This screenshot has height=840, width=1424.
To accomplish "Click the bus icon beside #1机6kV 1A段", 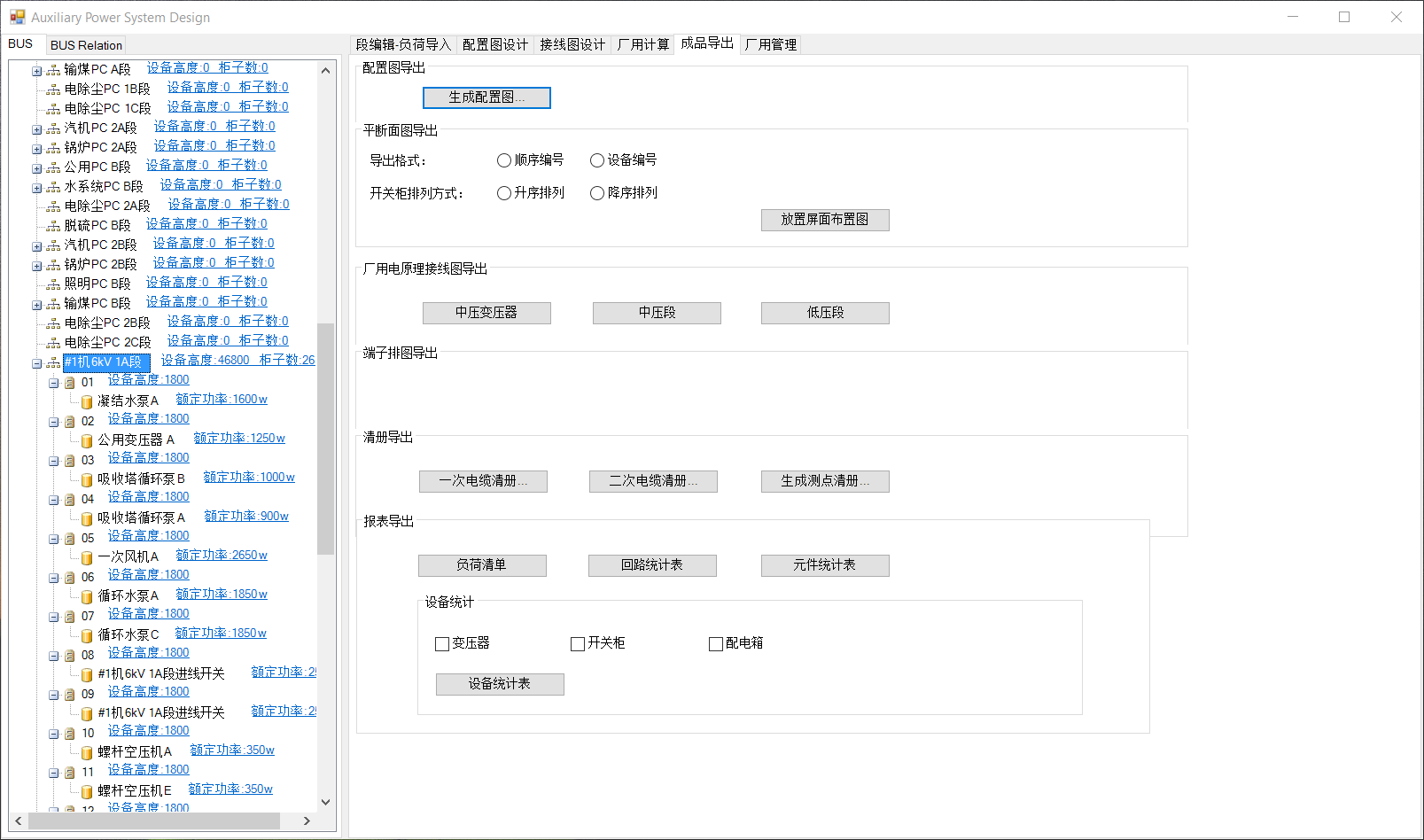I will 54,362.
